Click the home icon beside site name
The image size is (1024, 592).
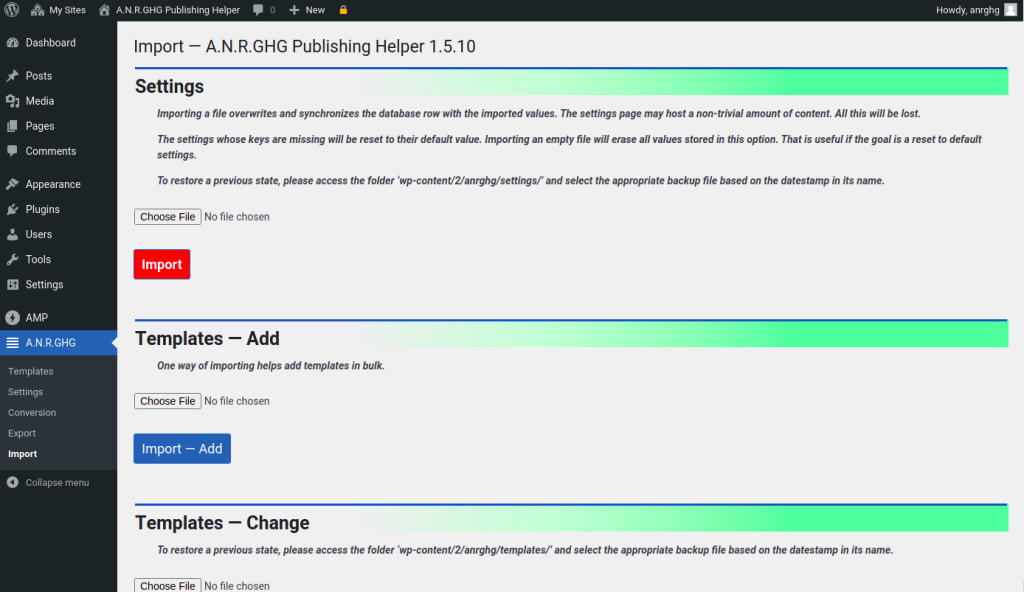point(104,10)
